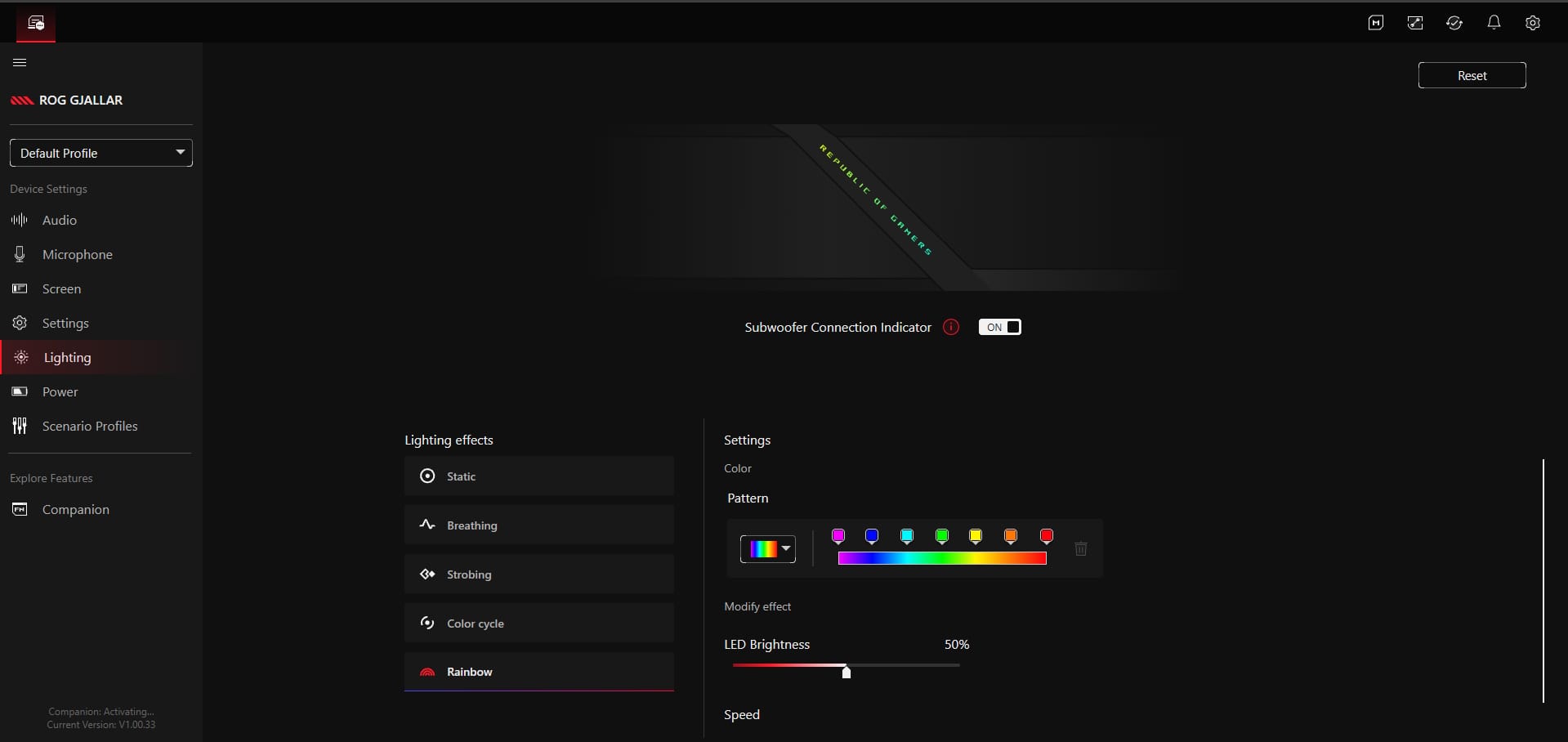This screenshot has width=1568, height=742.
Task: Open the notifications bell icon
Action: click(x=1494, y=23)
